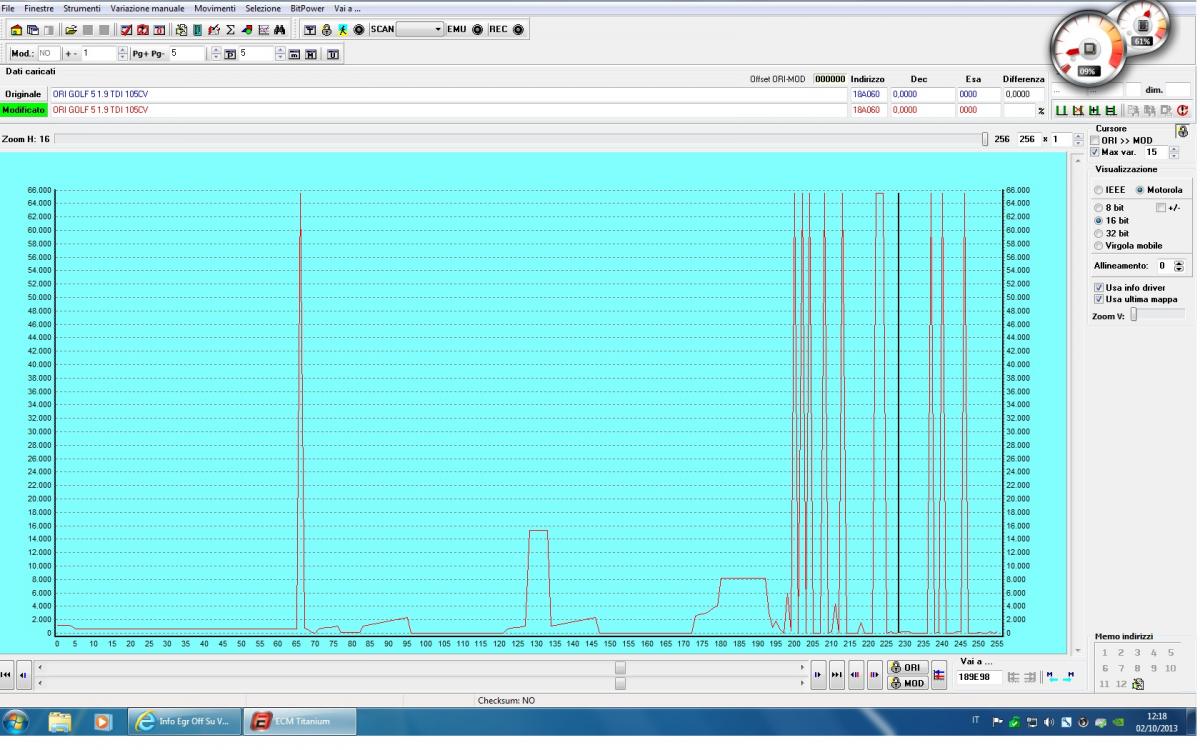The width and height of the screenshot is (1200, 750).
Task: Click the memo icon after number 12
Action: click(1138, 684)
